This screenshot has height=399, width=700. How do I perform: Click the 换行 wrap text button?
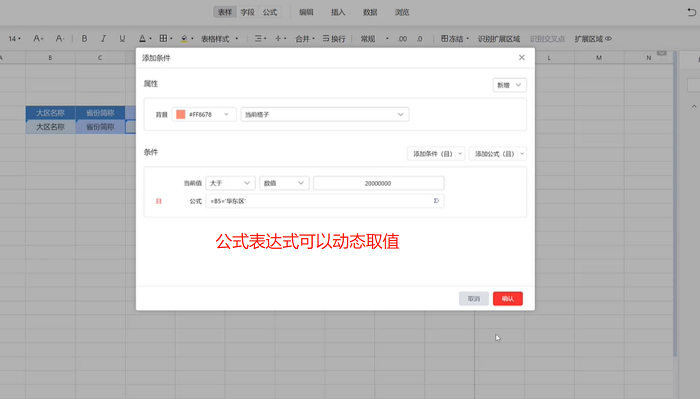click(334, 39)
